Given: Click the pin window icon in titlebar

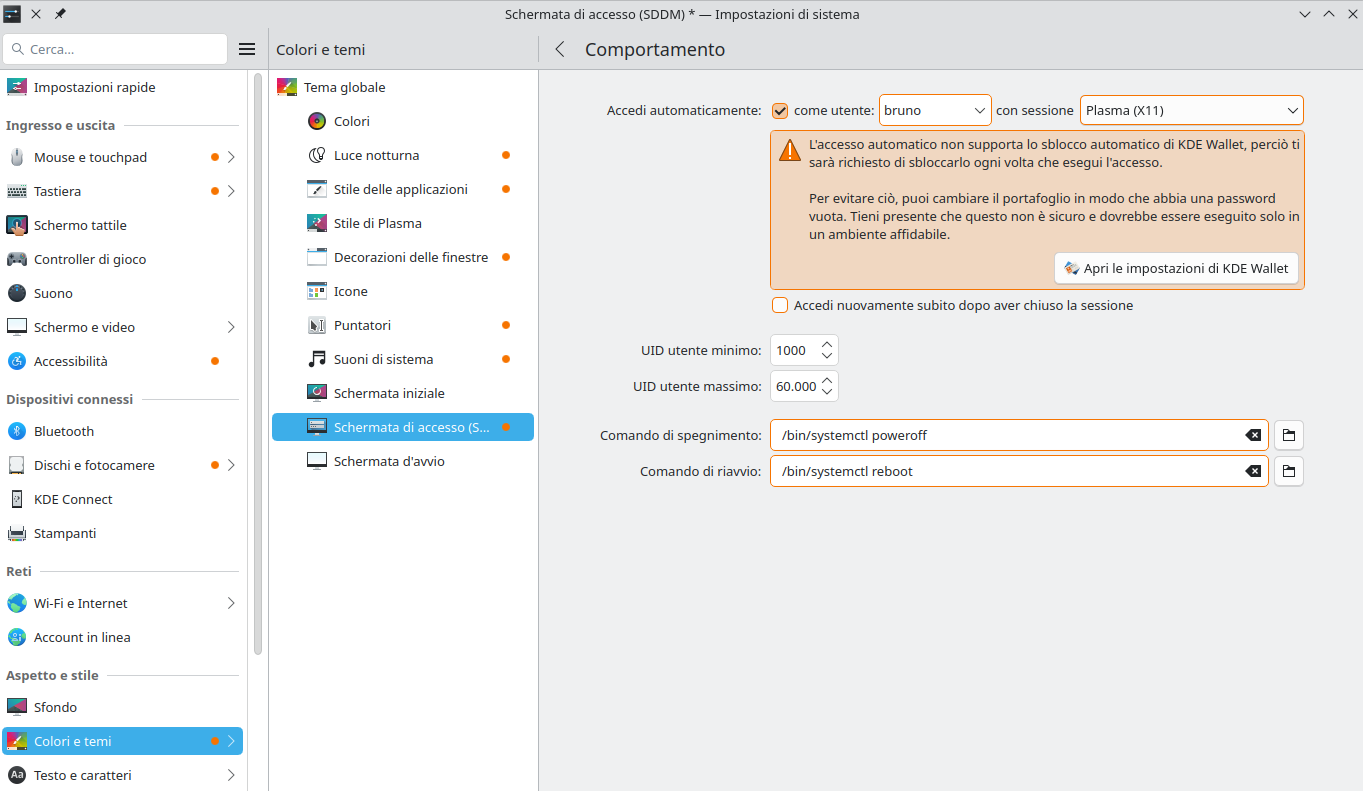Looking at the screenshot, I should [60, 14].
